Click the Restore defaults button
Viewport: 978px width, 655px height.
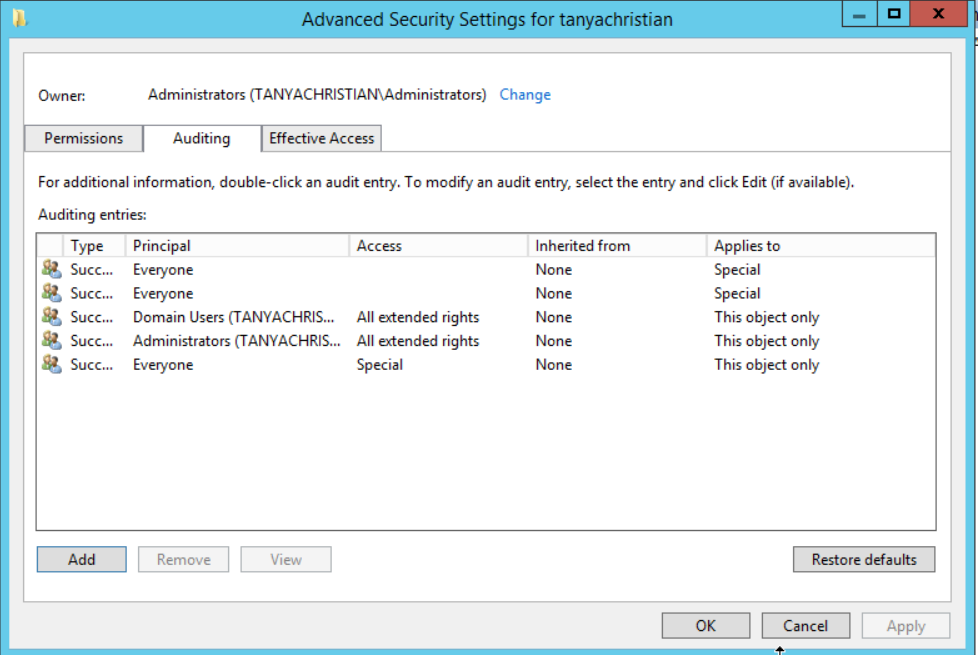[x=863, y=559]
